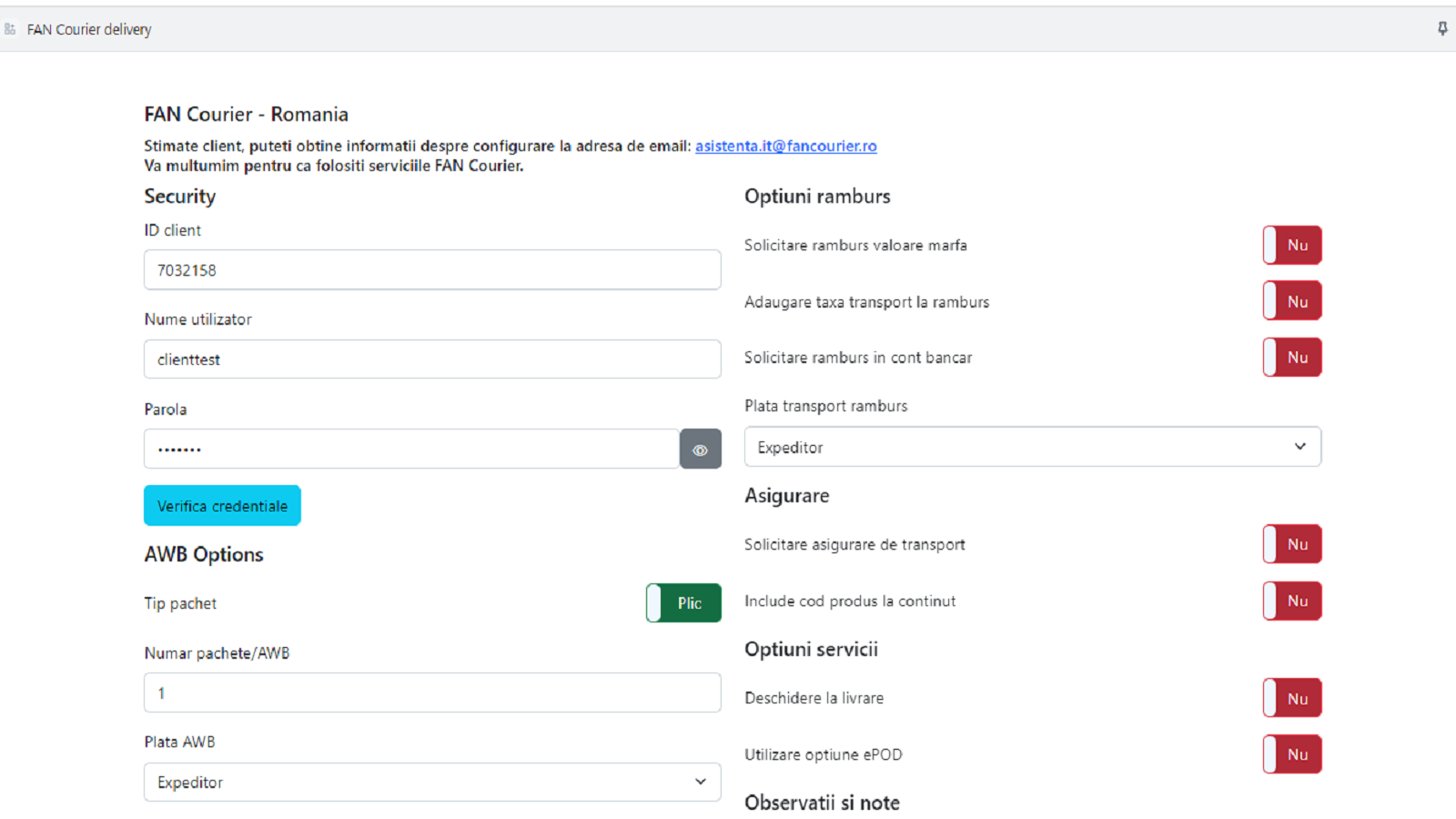Focus the ID client input field
This screenshot has width=1456, height=819.
(x=432, y=270)
